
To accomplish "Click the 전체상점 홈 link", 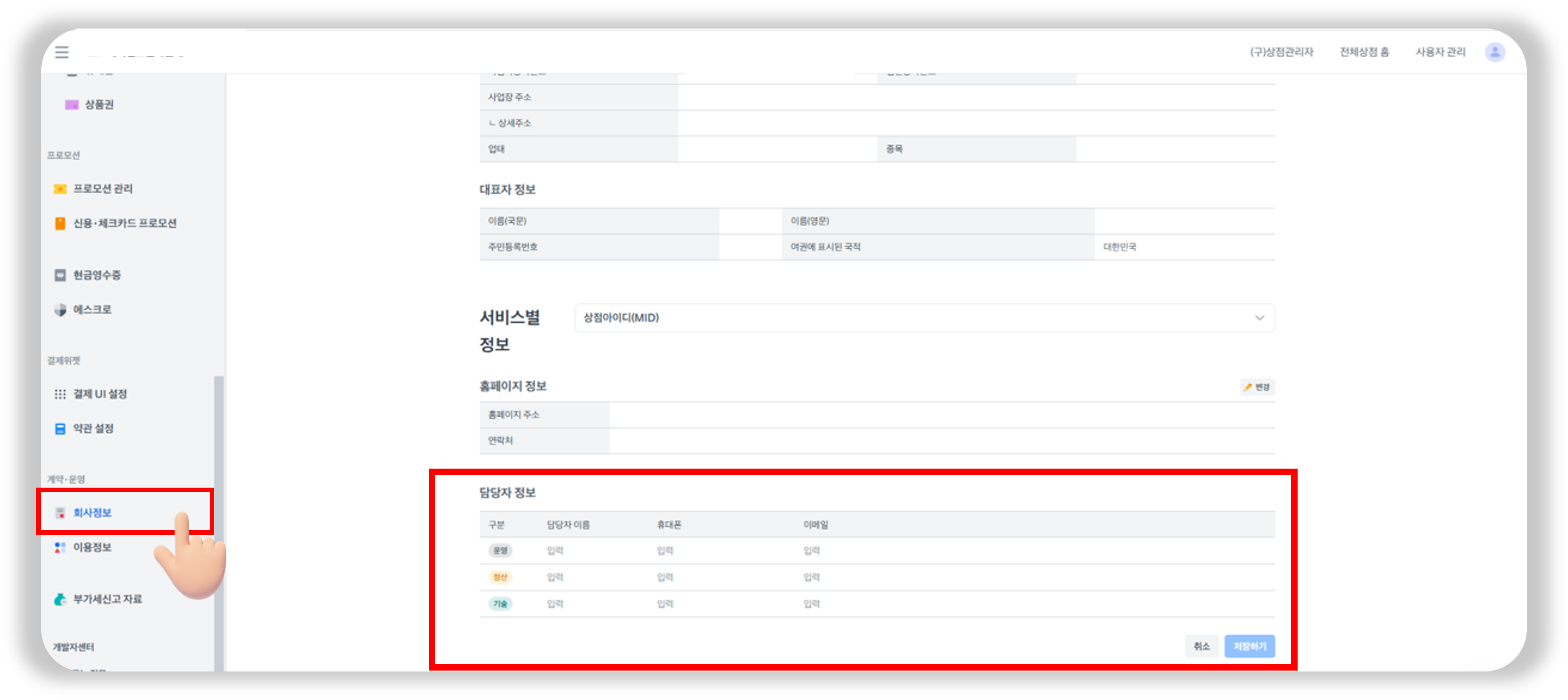I will (1364, 53).
